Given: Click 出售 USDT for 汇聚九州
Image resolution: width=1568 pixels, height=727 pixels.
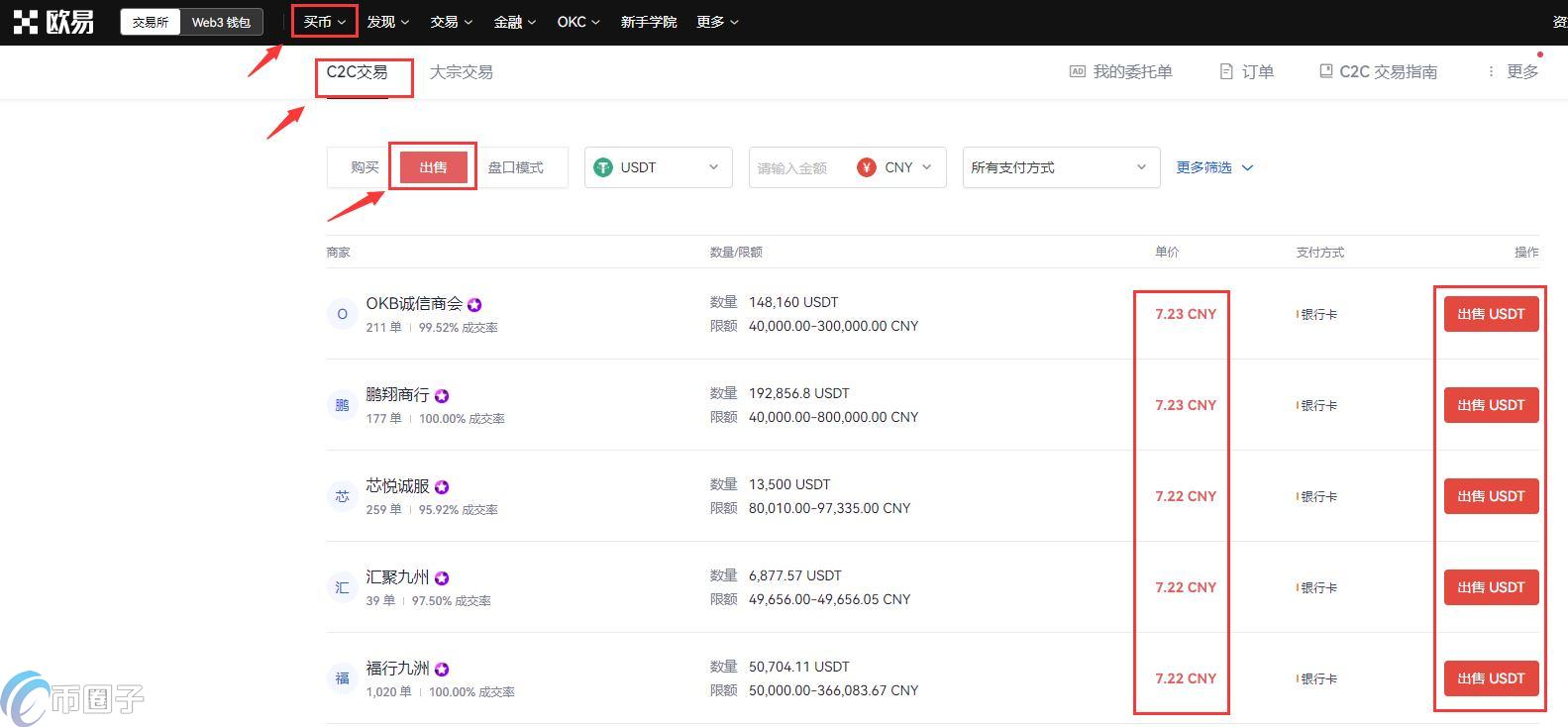Looking at the screenshot, I should [x=1491, y=587].
